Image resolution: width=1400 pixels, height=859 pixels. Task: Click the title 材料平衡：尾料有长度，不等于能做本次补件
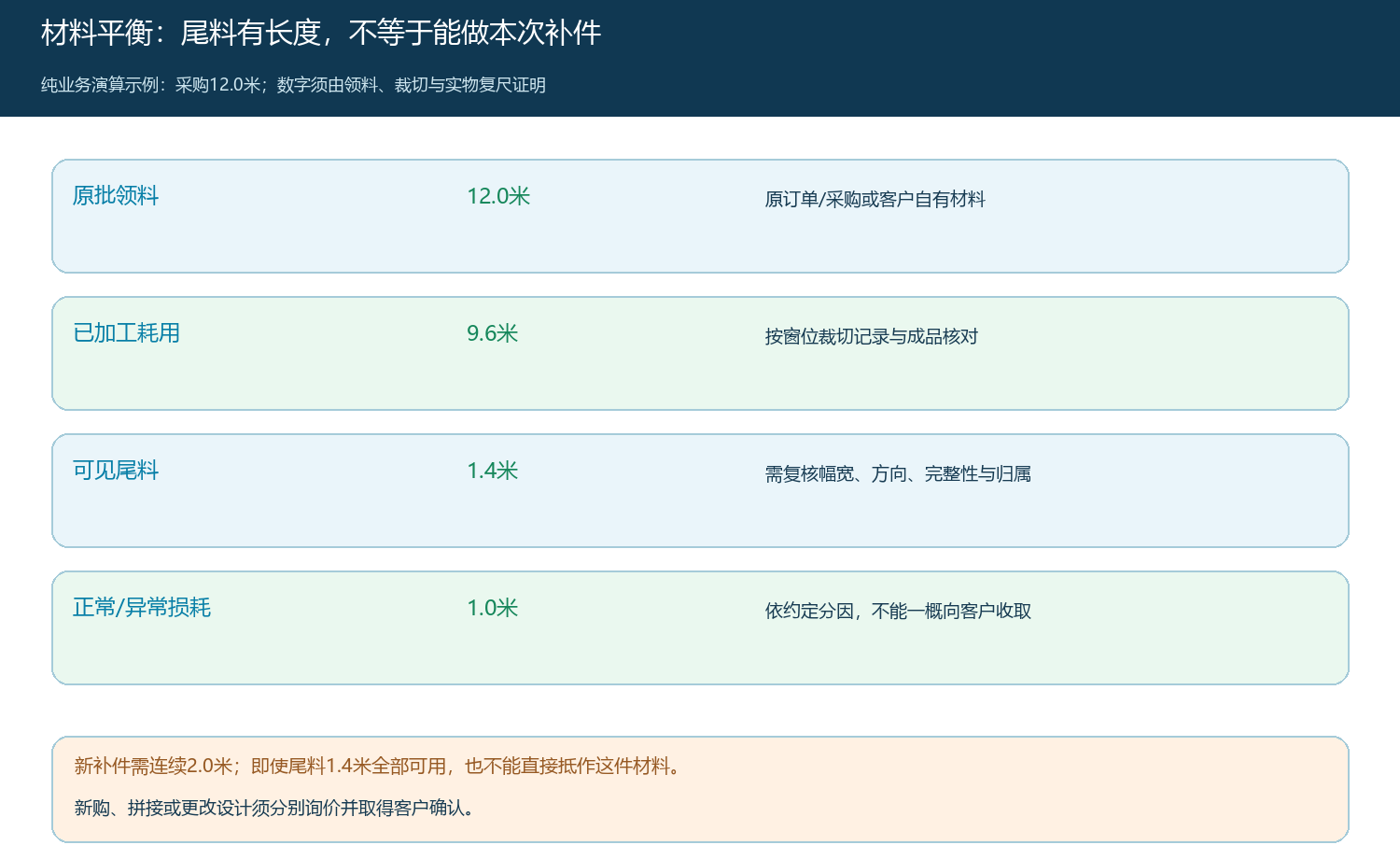321,34
